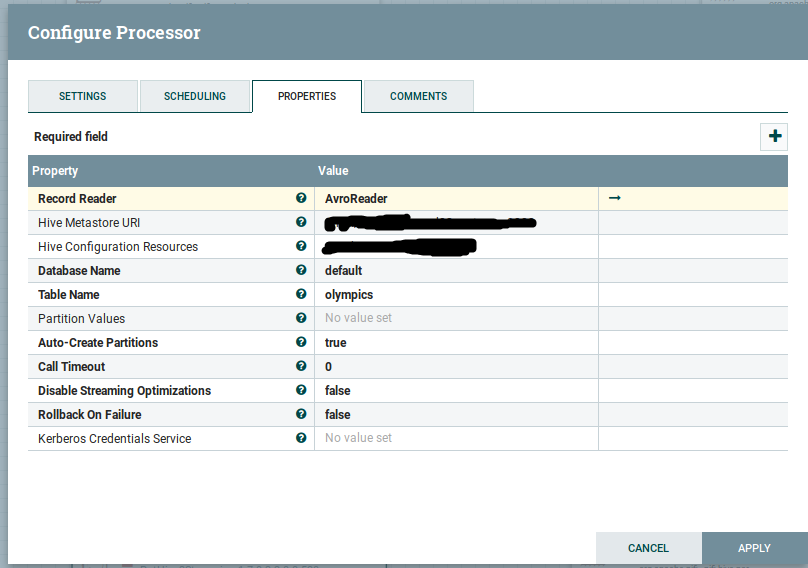808x568 pixels.
Task: Show help for Hive Configuration Resources
Action: click(301, 246)
